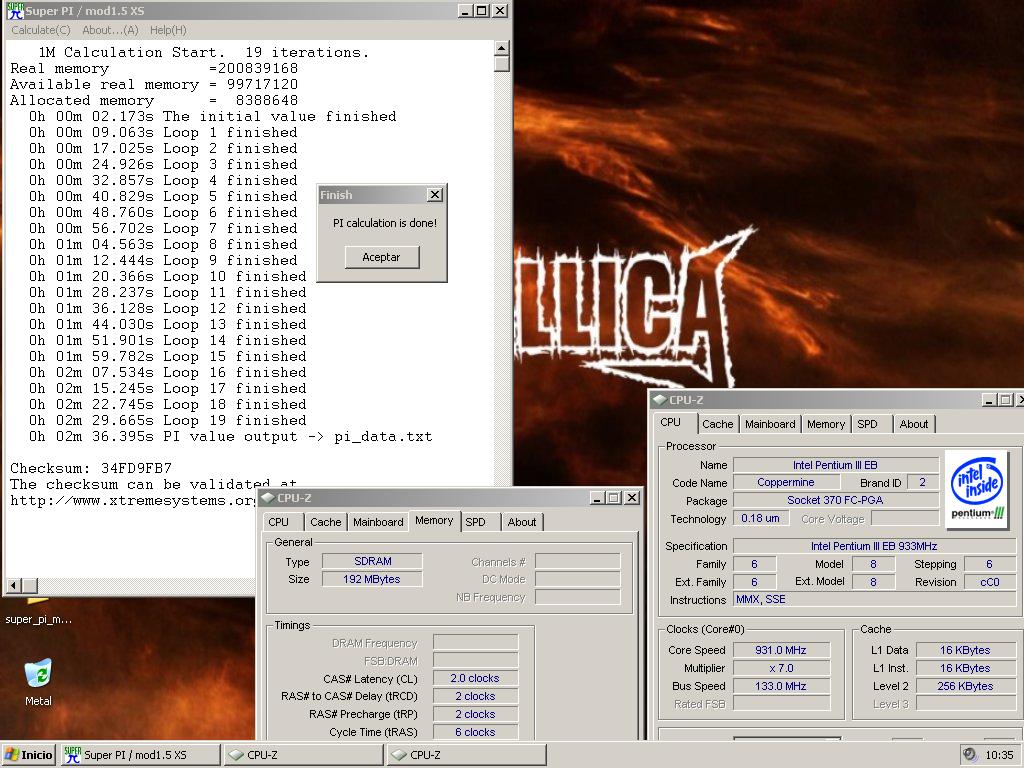This screenshot has width=1024, height=768.
Task: Close the Finish dialog with its X
Action: coord(435,195)
